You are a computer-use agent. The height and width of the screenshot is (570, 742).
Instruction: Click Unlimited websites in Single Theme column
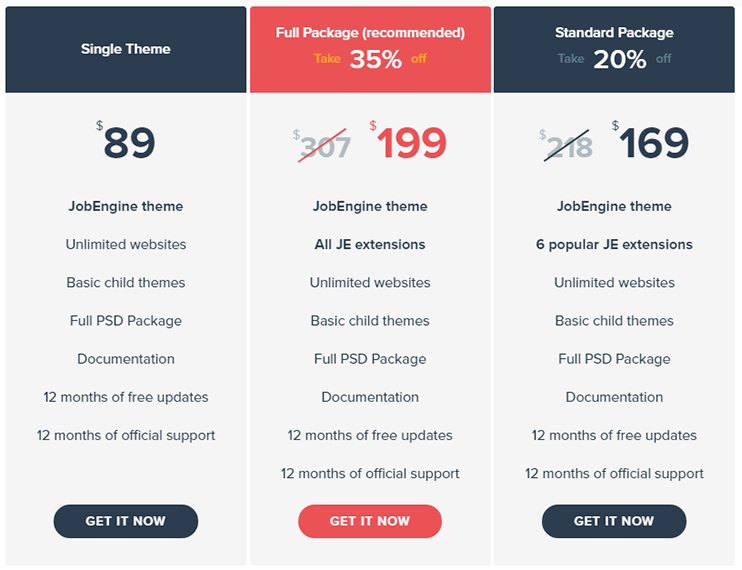(x=126, y=245)
